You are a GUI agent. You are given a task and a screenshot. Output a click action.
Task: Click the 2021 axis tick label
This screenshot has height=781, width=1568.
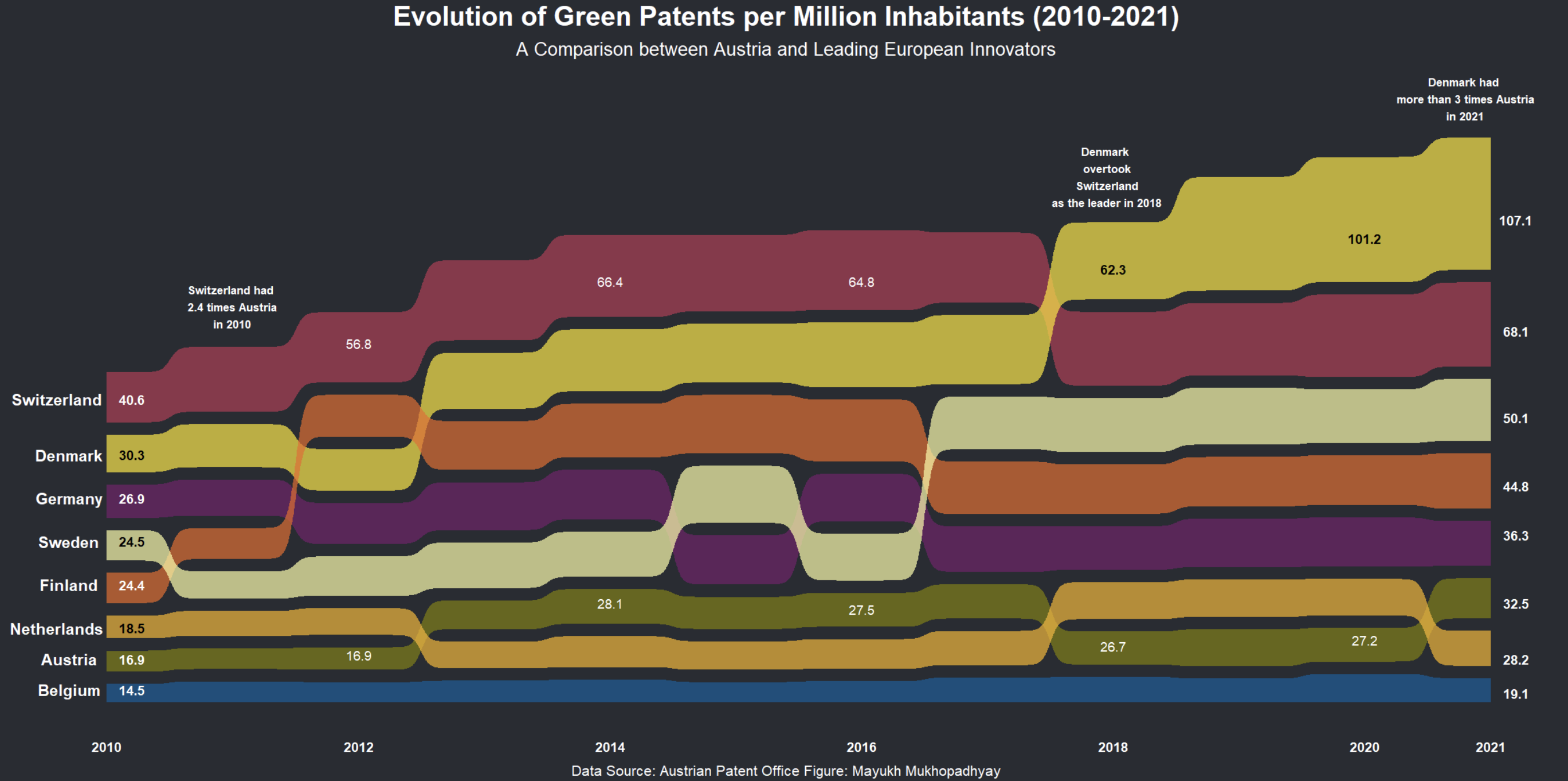pyautogui.click(x=1489, y=747)
